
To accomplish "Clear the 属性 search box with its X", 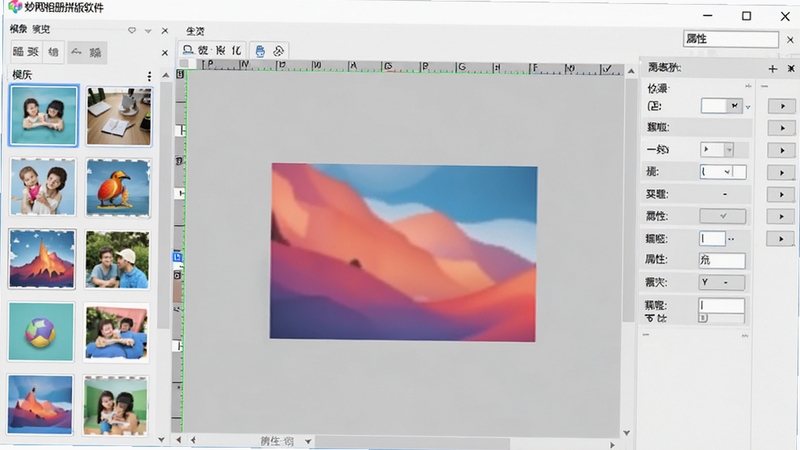I will [790, 39].
